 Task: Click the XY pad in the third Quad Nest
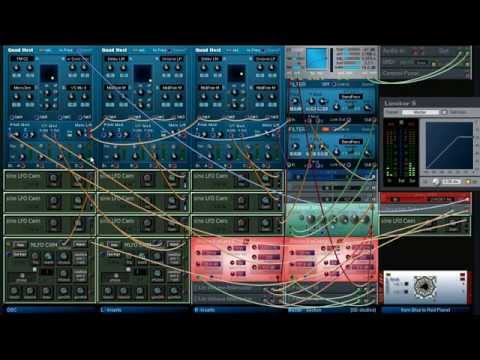point(236,74)
